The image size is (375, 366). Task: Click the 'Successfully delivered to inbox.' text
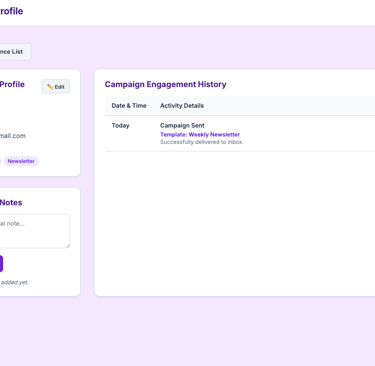202,142
